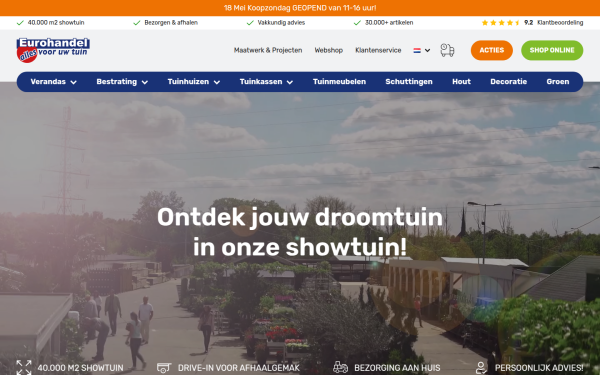The width and height of the screenshot is (600, 375).
Task: Click the expand arrows icon beside 40.000 M2 SHOWTUIN
Action: (24, 368)
